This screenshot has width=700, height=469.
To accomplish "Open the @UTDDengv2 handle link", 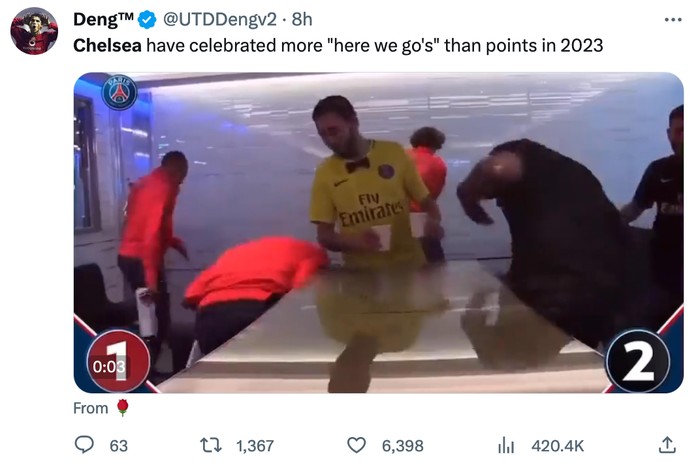I will click(220, 19).
